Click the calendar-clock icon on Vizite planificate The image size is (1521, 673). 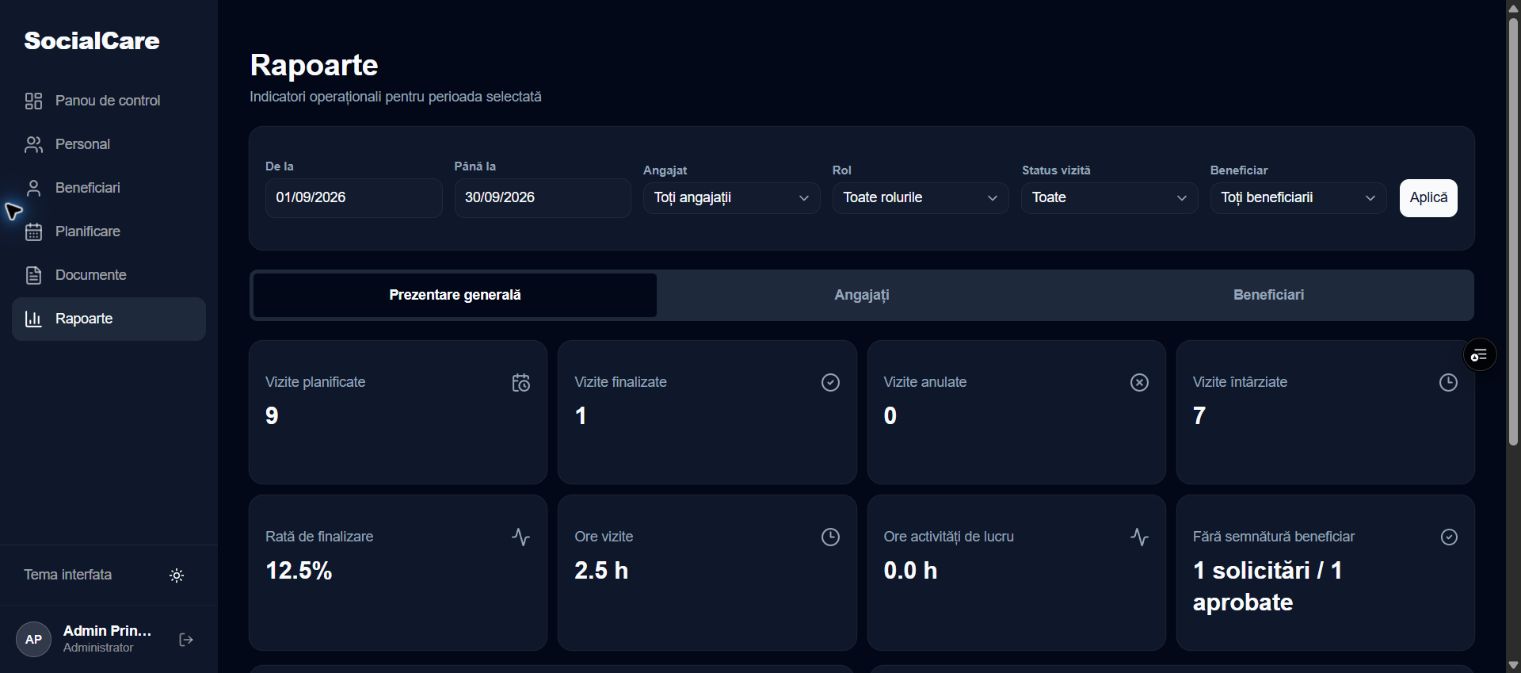tap(521, 382)
